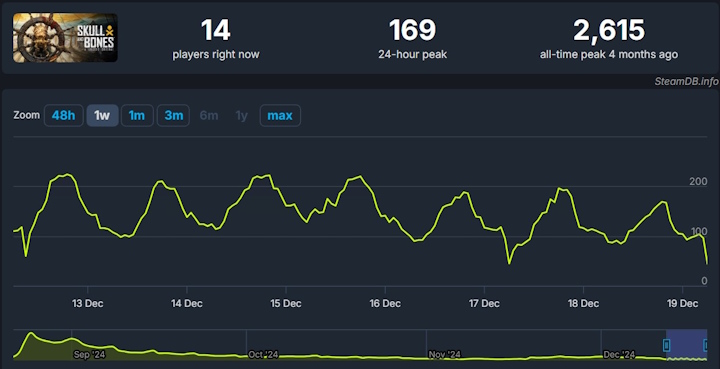This screenshot has height=369, width=720.
Task: Open the Skull and Bones game thumbnail
Action: pyautogui.click(x=65, y=38)
